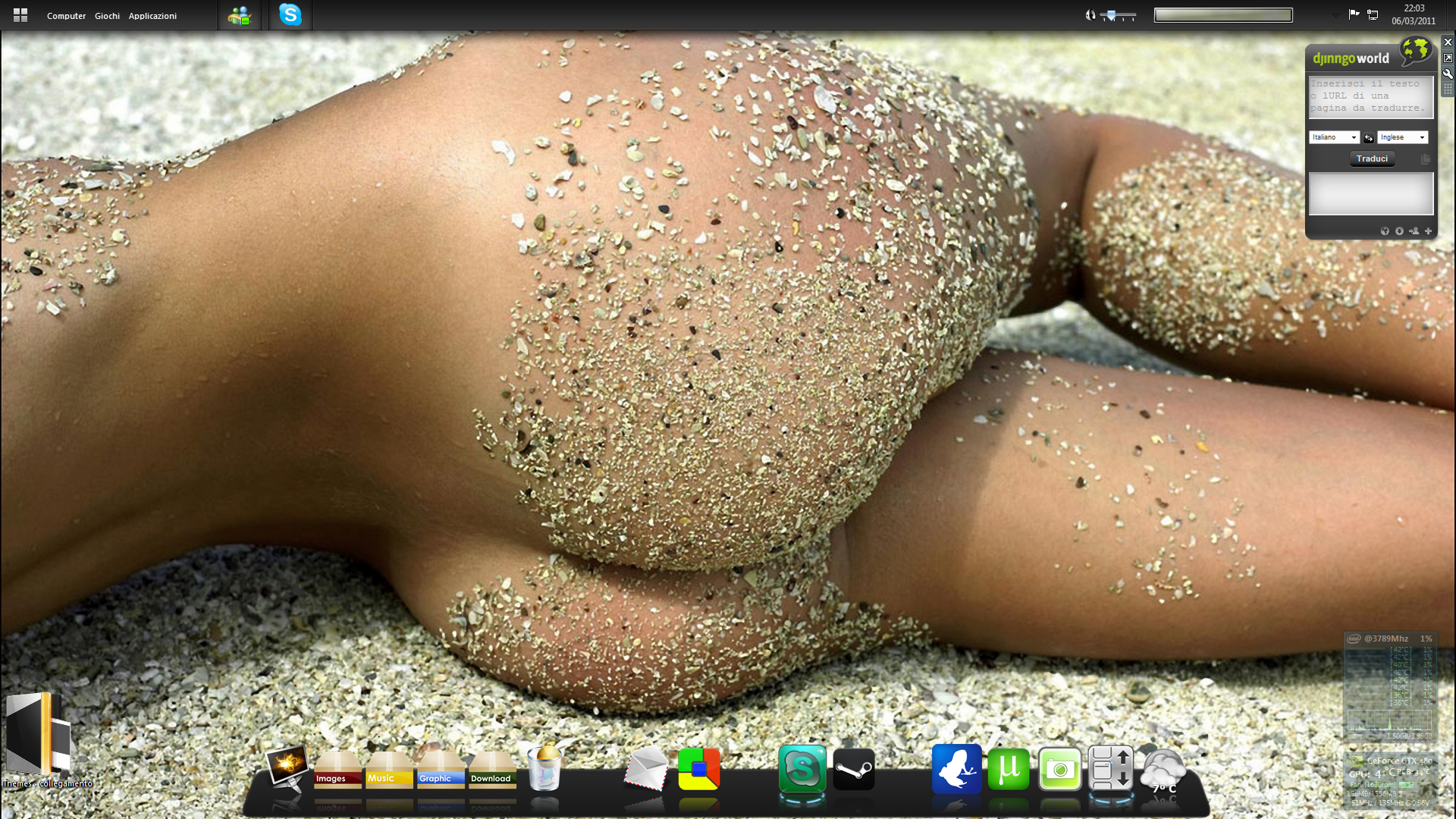Viewport: 1456px width, 819px height.
Task: Click the translation output box
Action: [x=1371, y=194]
